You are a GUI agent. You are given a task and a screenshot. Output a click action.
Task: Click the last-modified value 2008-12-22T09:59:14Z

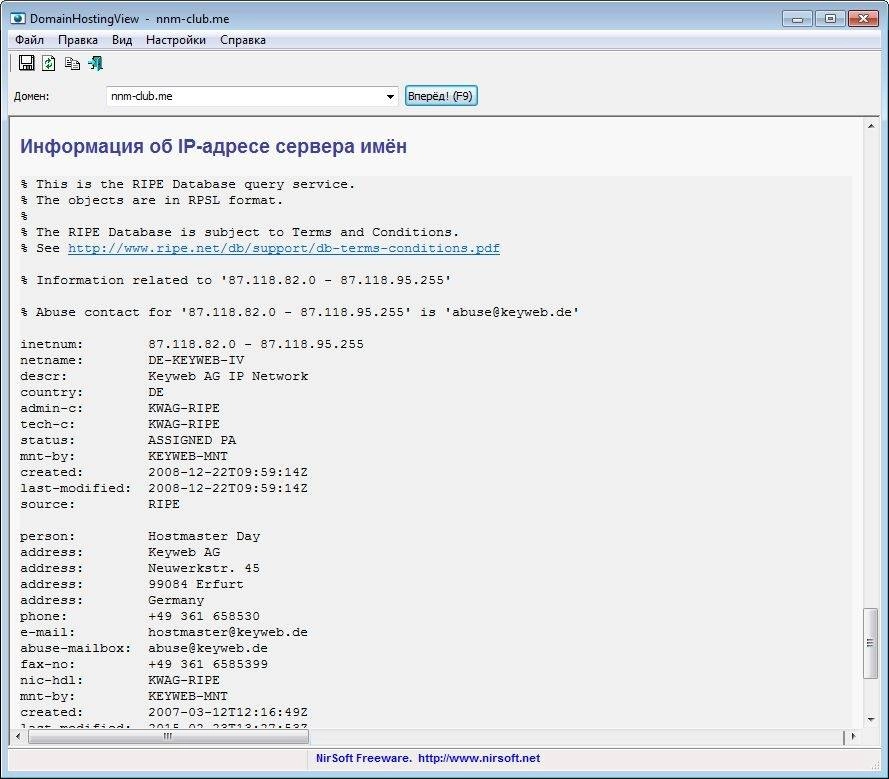228,488
